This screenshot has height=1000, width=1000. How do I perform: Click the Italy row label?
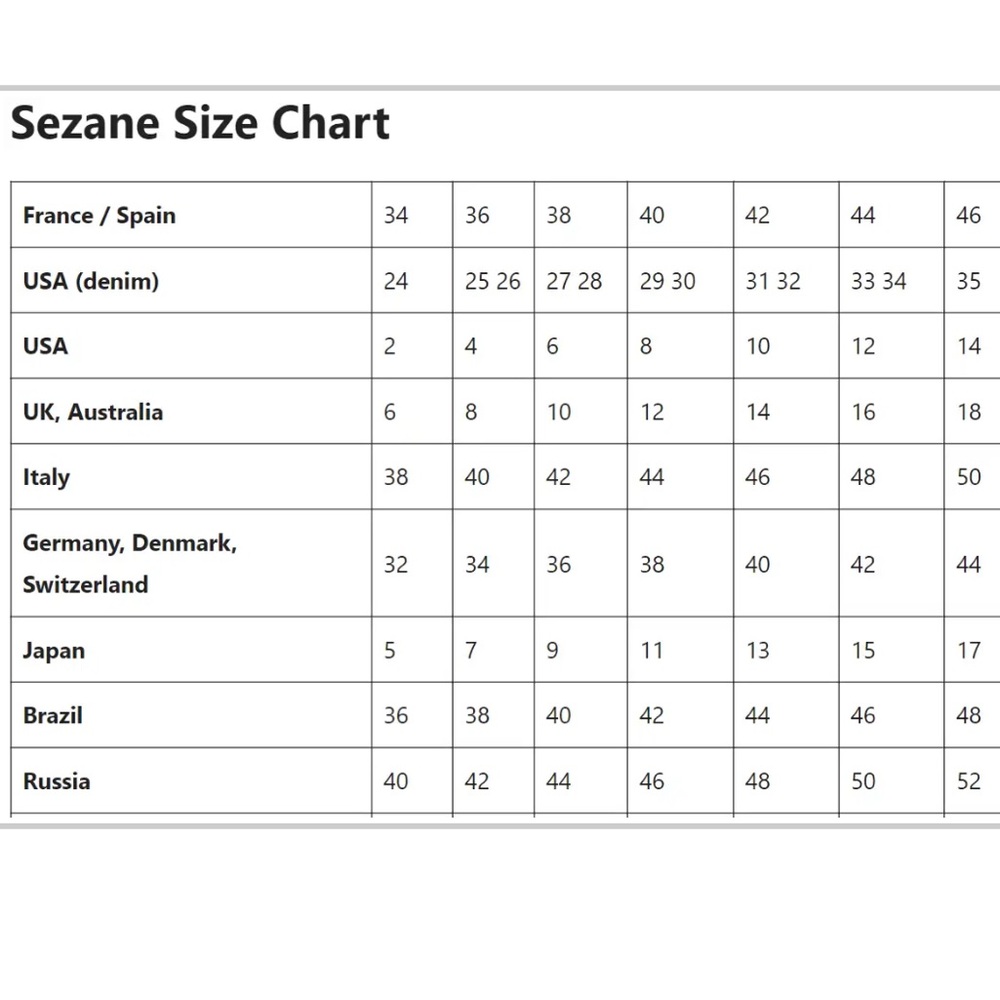pyautogui.click(x=46, y=477)
